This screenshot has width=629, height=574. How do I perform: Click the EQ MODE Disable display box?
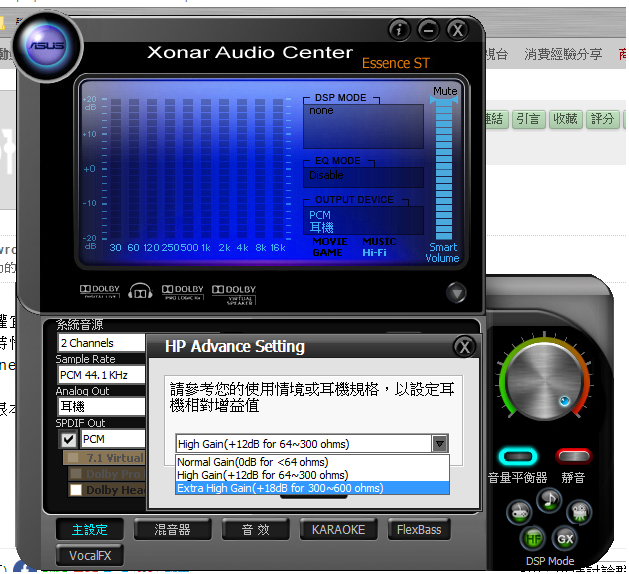tap(363, 177)
